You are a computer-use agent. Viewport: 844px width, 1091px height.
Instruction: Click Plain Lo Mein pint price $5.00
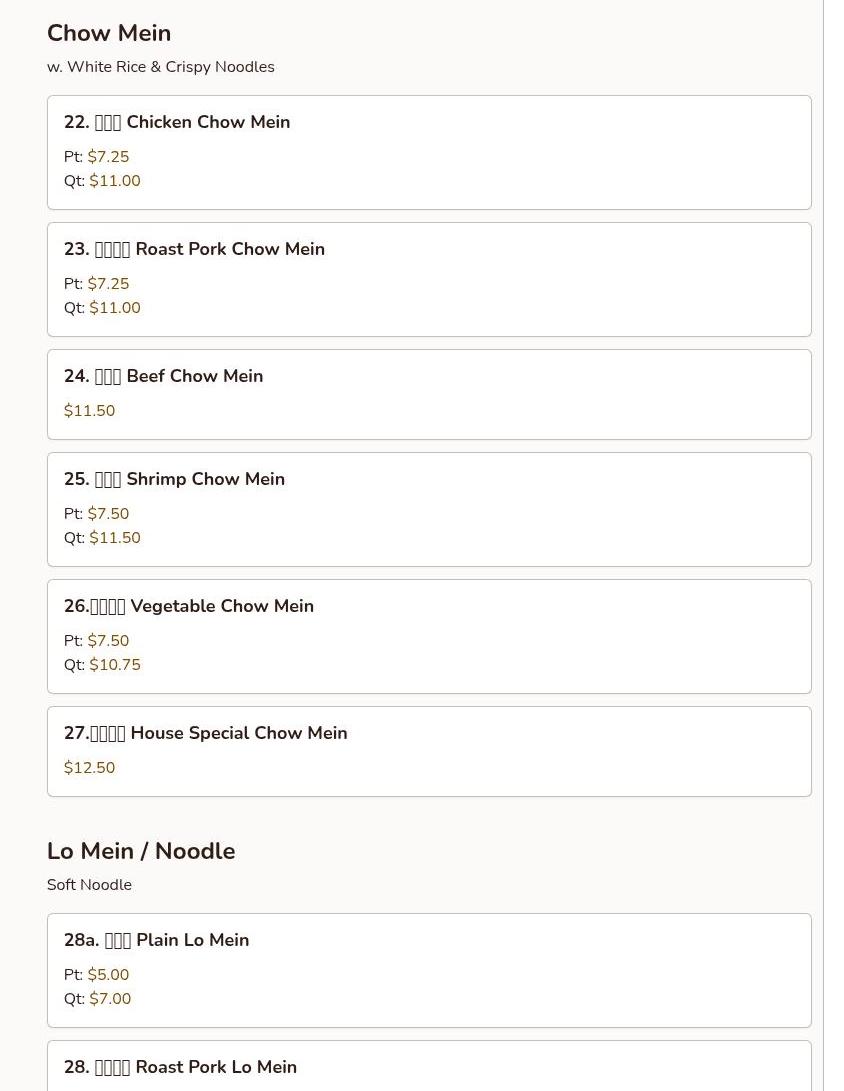click(108, 975)
